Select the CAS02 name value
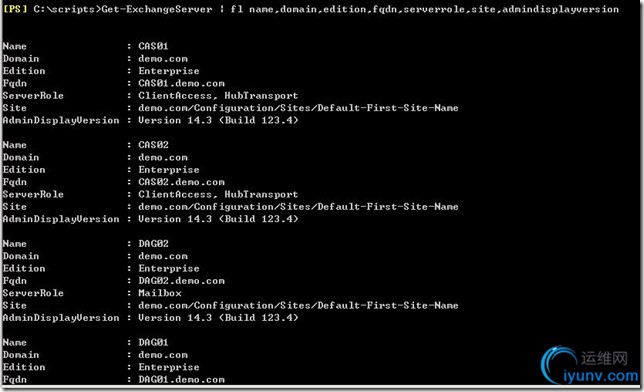 (153, 145)
